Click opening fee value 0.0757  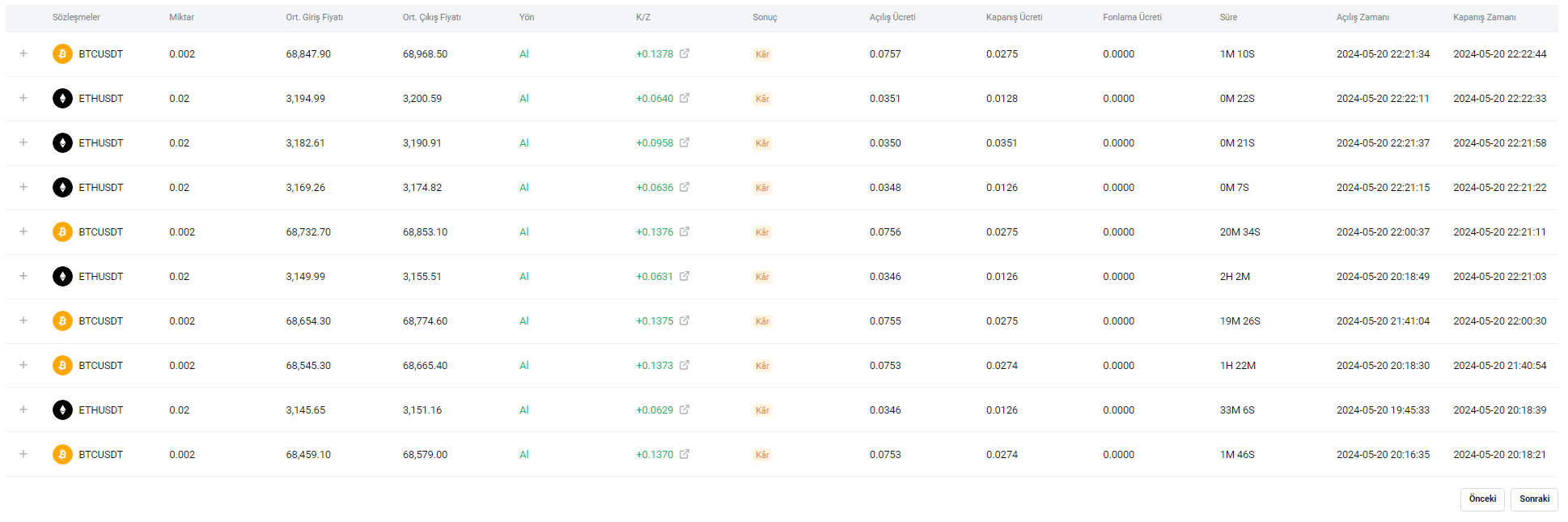pyautogui.click(x=885, y=54)
